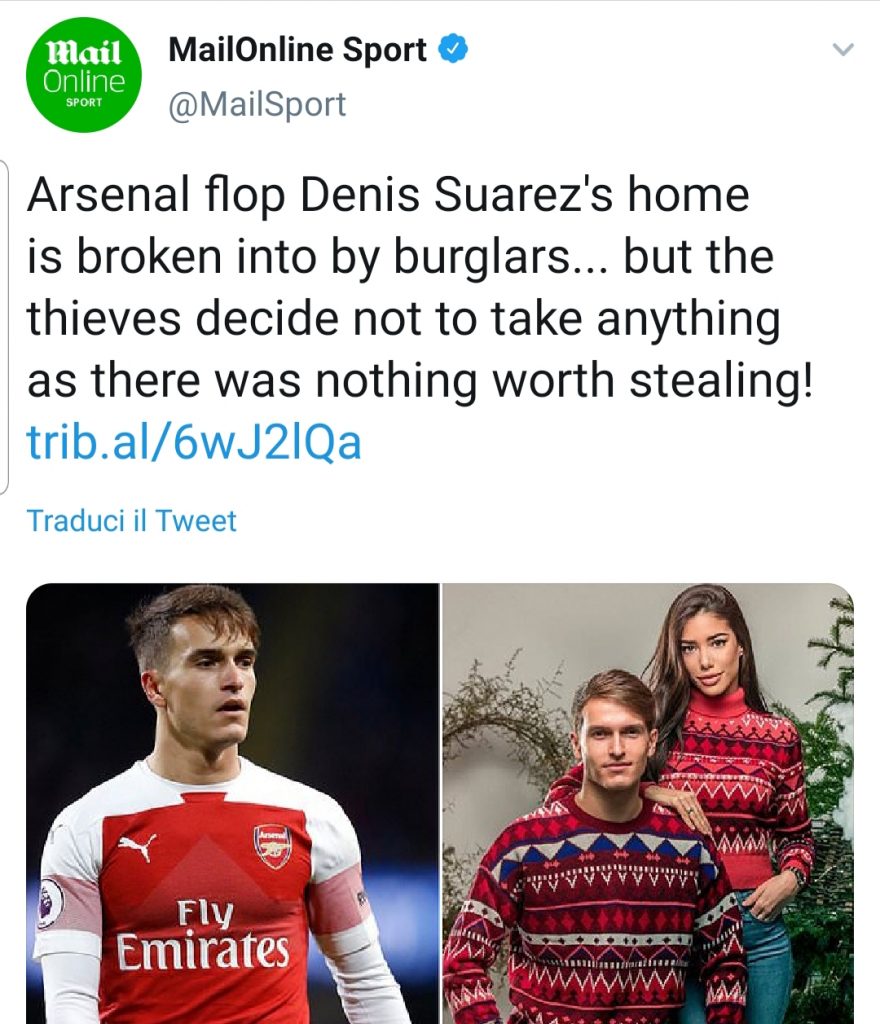Open the @MailSport handle profile
Viewport: 880px width, 1024px height.
(257, 104)
